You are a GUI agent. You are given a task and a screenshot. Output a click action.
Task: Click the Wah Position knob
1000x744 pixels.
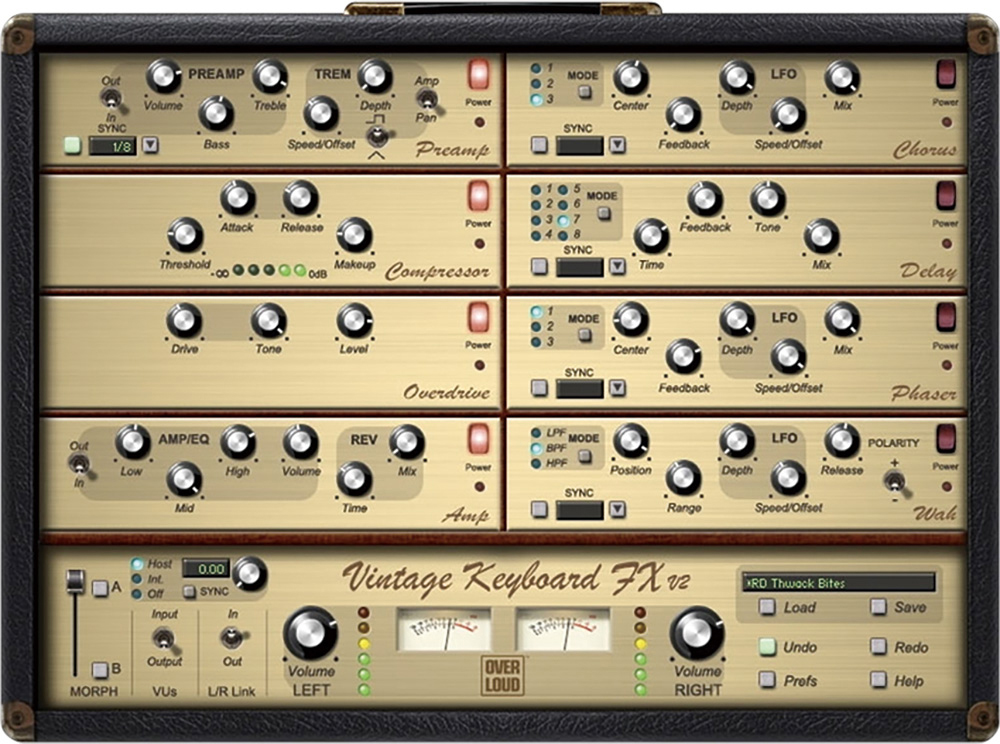point(631,442)
